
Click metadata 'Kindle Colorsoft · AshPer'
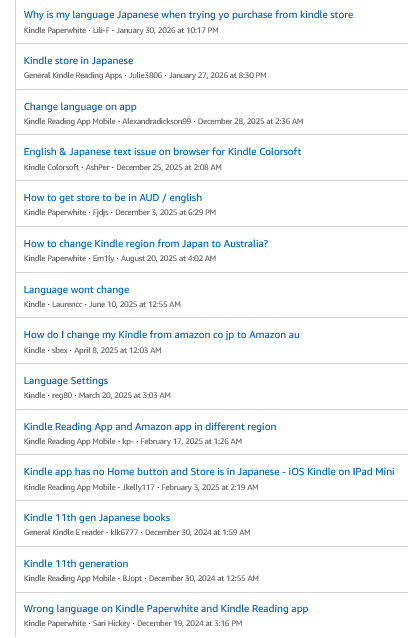(123, 167)
